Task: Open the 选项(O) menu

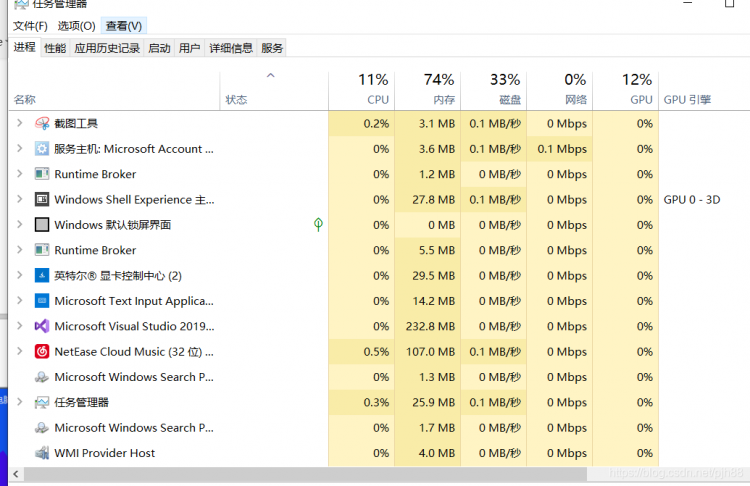Action: [77, 26]
